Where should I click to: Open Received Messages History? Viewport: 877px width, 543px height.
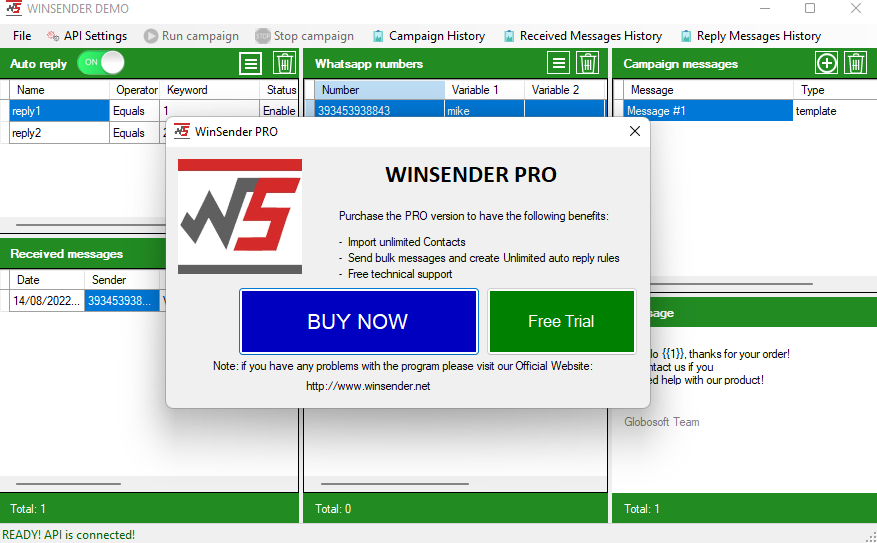[x=583, y=36]
